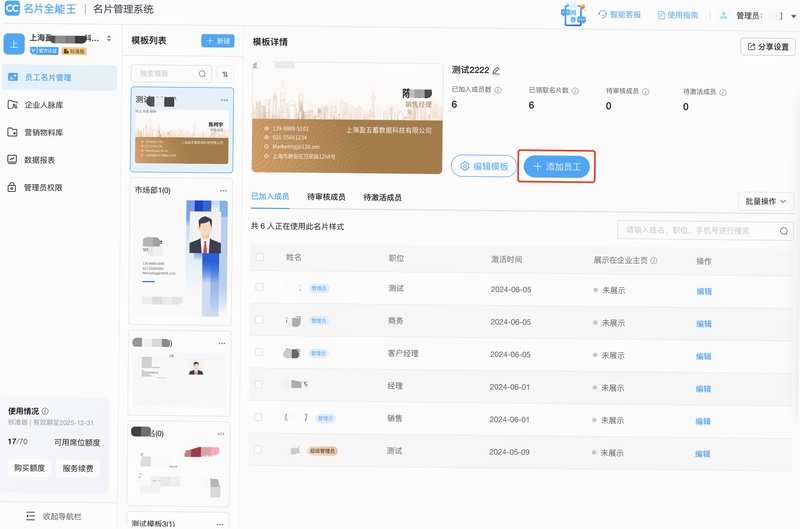The width and height of the screenshot is (800, 529).
Task: Open more options for 市场部1(0) template
Action: point(223,191)
